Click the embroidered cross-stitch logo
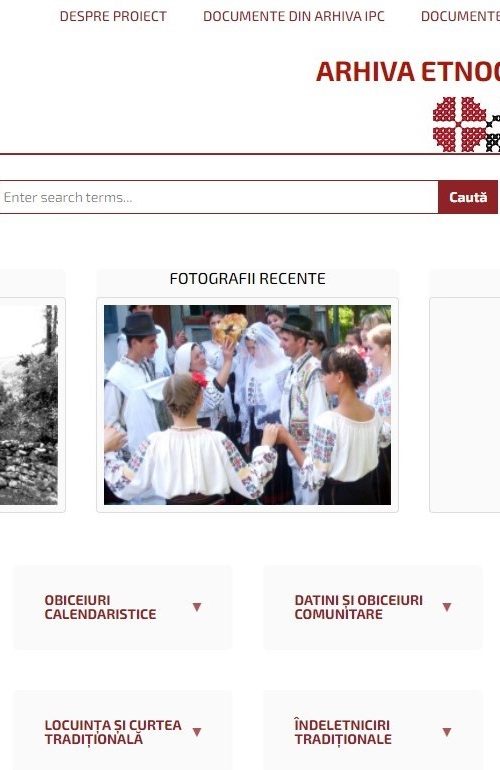The height and width of the screenshot is (770, 500). click(x=466, y=124)
